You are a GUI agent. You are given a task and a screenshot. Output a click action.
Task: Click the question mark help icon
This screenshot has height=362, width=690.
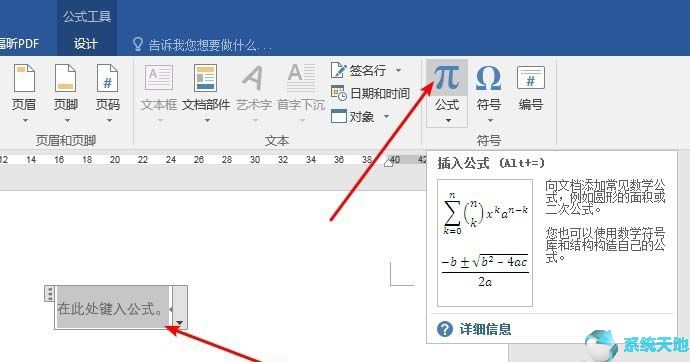[445, 329]
